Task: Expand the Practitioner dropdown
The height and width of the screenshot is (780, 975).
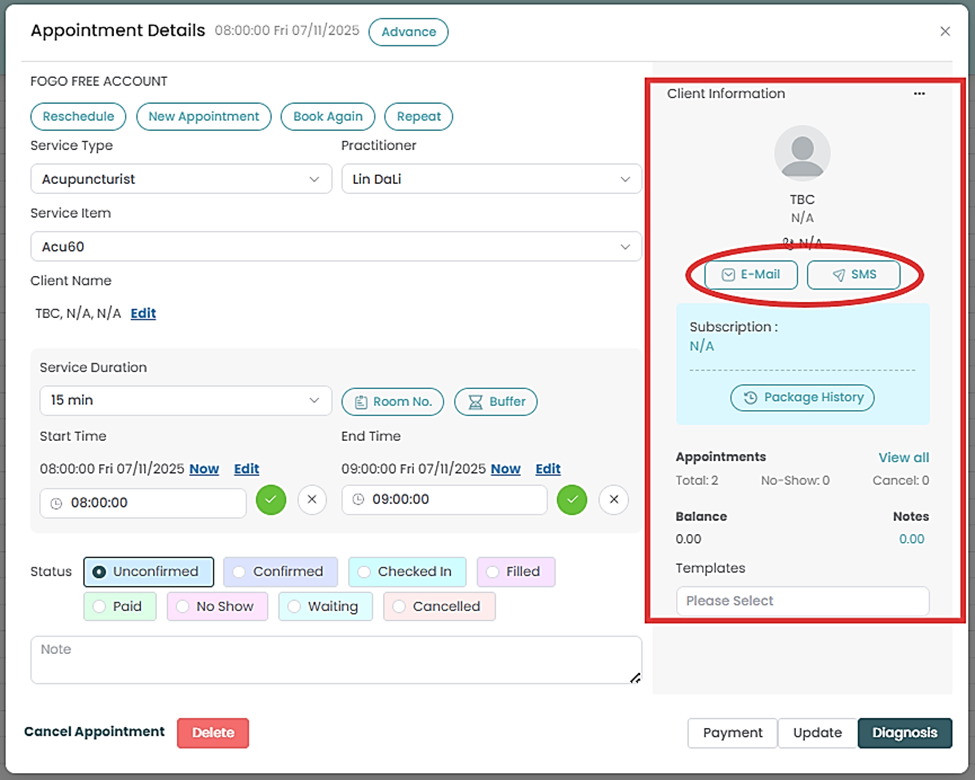Action: (491, 180)
